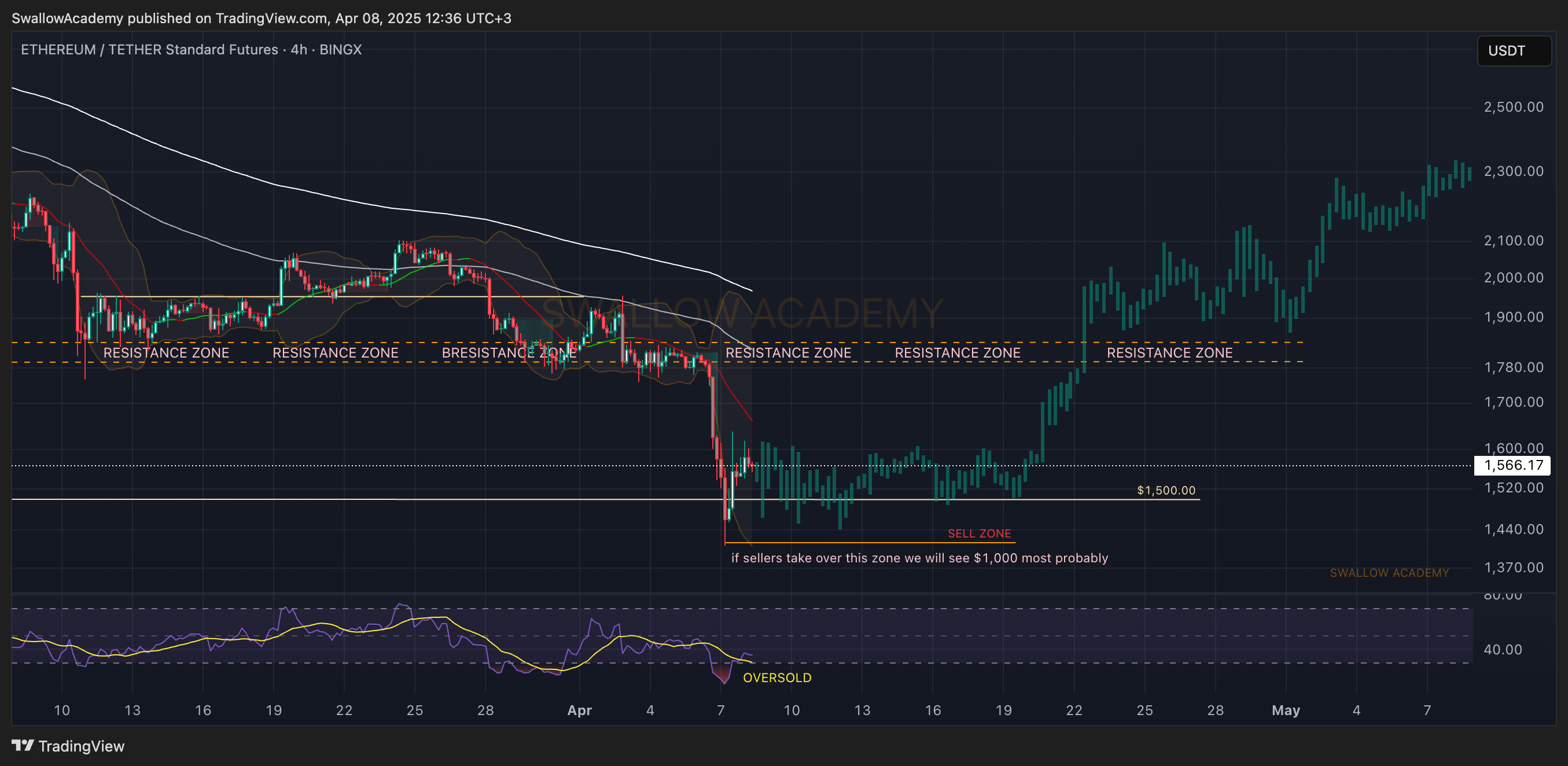Click the $1,500.00 level label
This screenshot has height=766, width=1568.
[1166, 490]
